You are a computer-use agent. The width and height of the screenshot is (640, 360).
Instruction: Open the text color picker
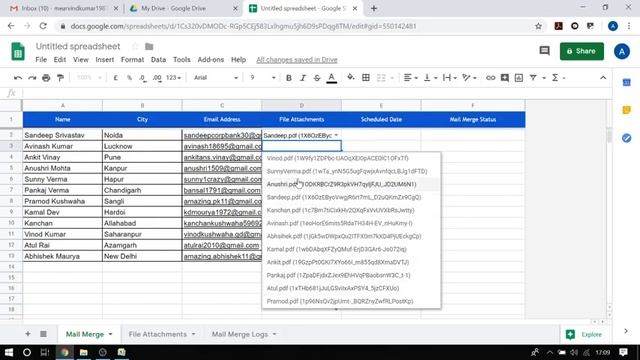point(331,78)
